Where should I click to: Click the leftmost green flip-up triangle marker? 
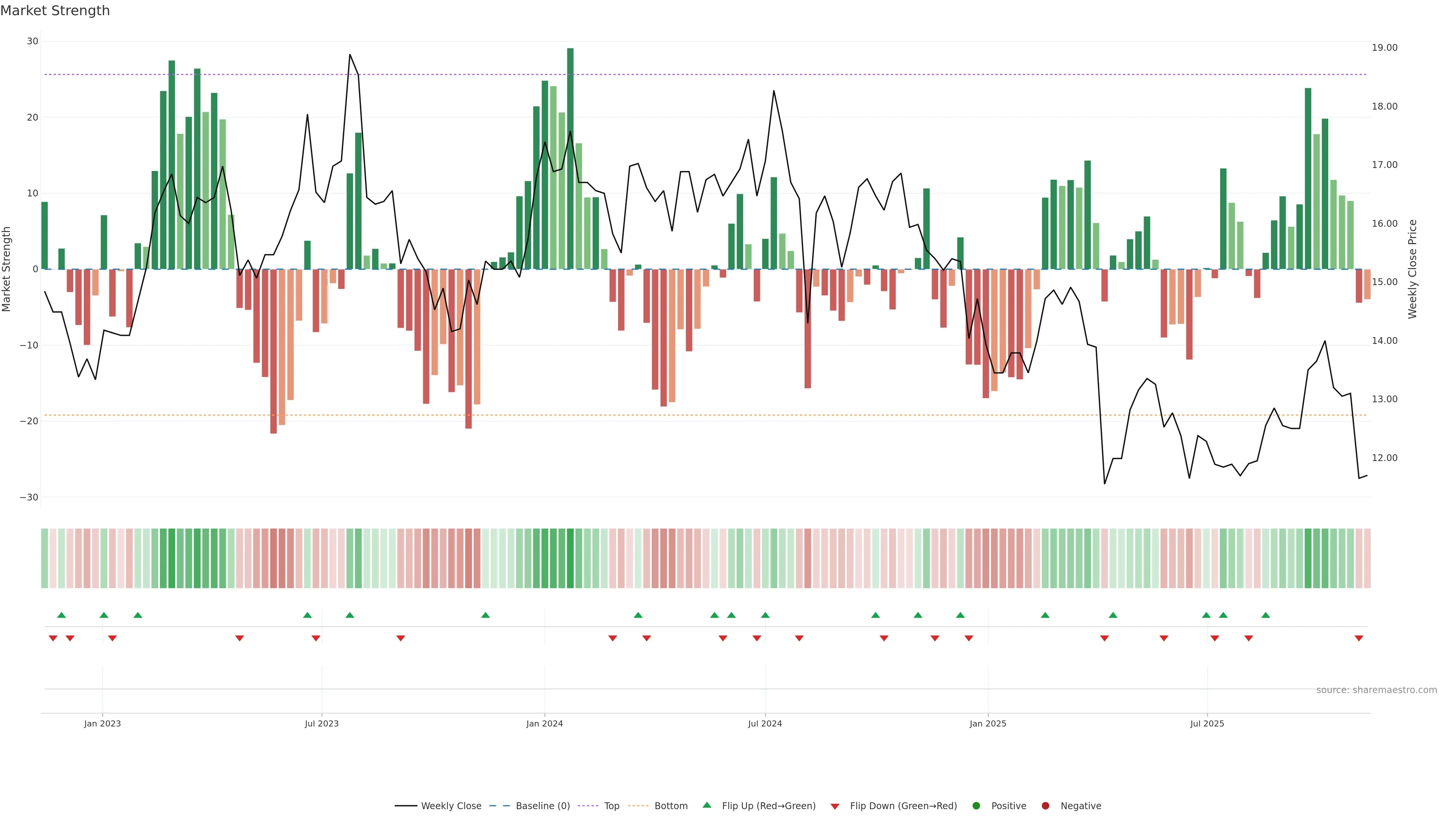click(x=61, y=615)
